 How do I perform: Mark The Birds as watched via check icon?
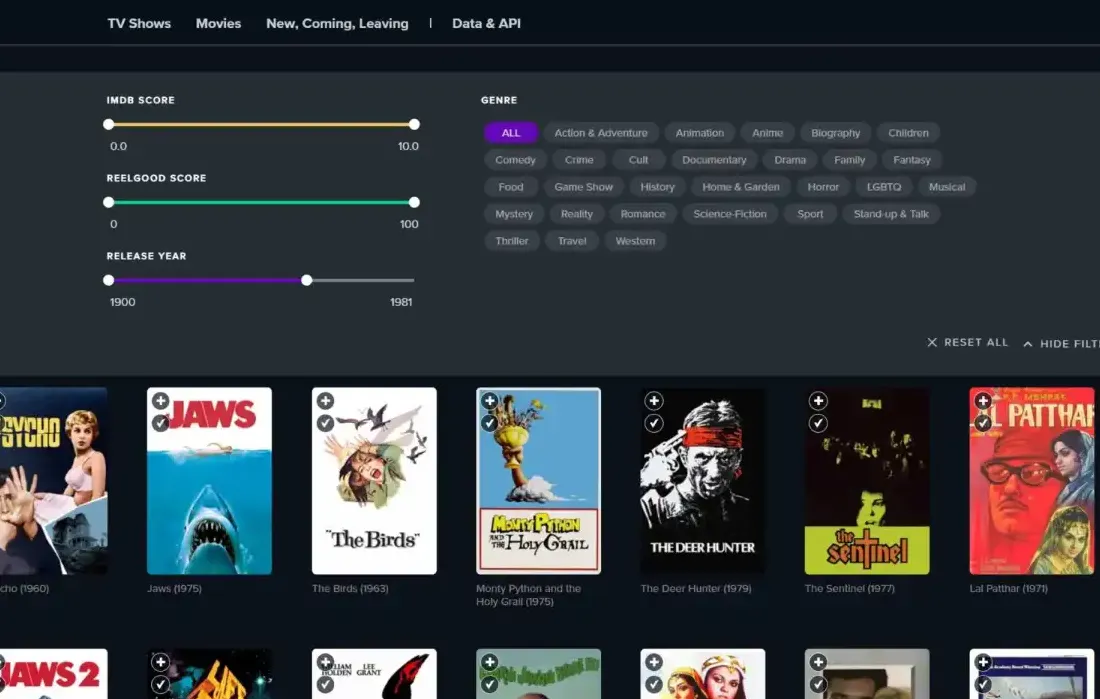point(325,423)
